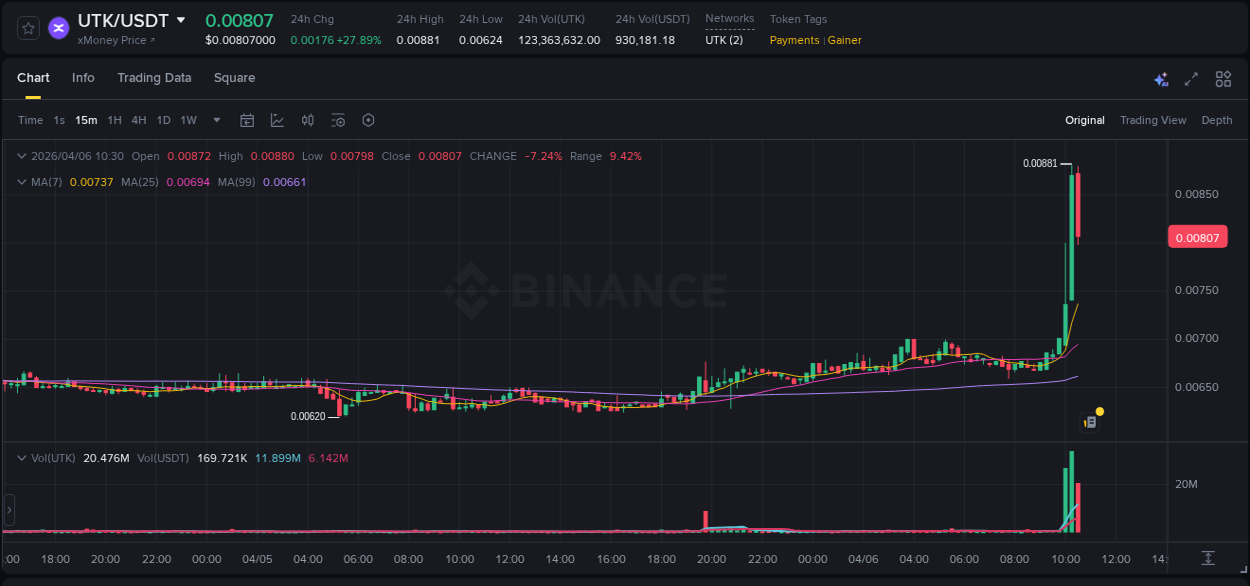Open the date range calendar tool
Viewport: 1250px width, 586px height.
[247, 120]
